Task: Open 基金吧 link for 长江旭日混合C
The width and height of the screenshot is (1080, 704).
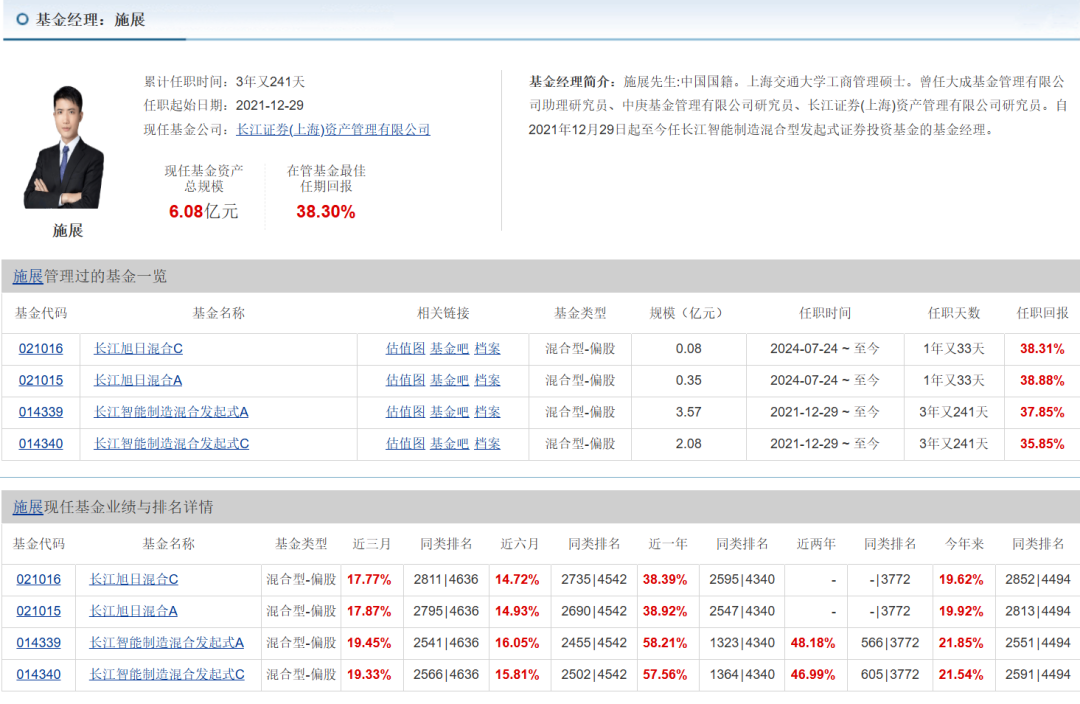Action: (x=449, y=349)
